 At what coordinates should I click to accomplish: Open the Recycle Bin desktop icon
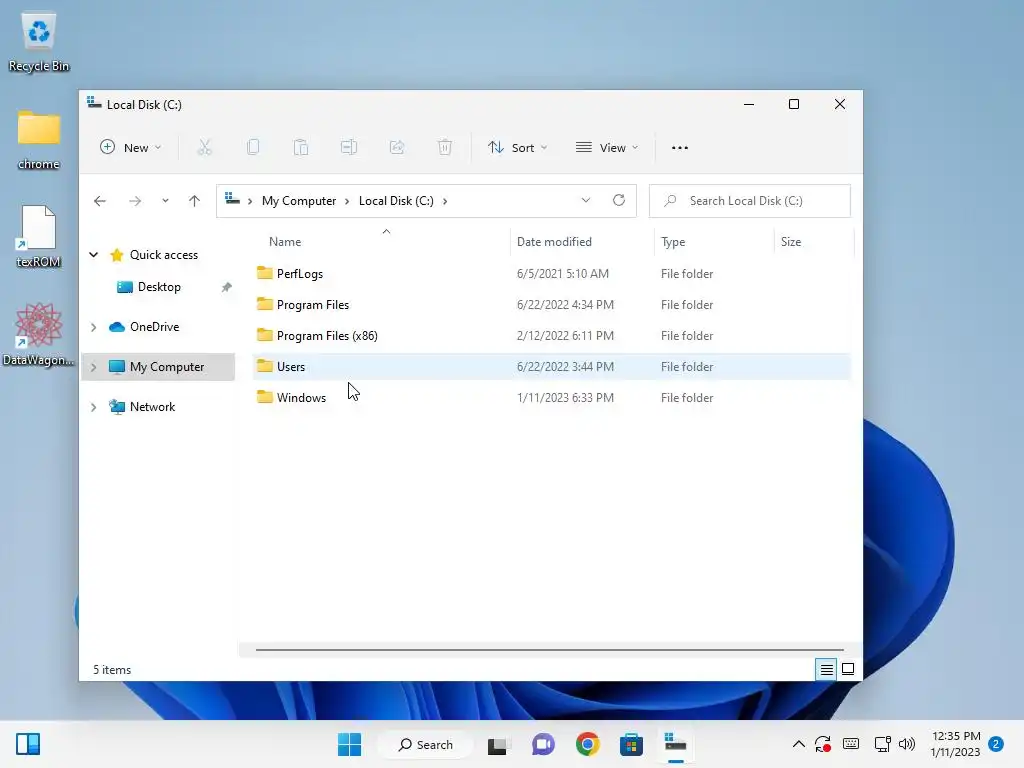[39, 43]
